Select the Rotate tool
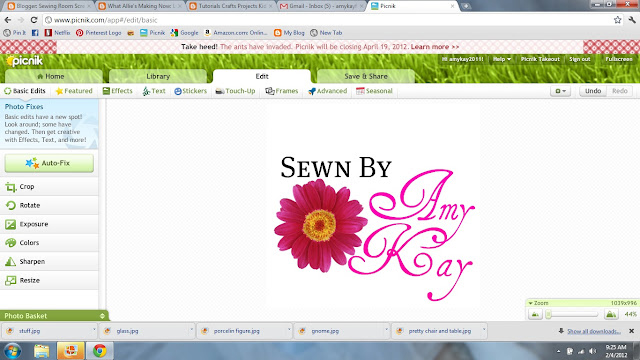640x360 pixels. (49, 205)
